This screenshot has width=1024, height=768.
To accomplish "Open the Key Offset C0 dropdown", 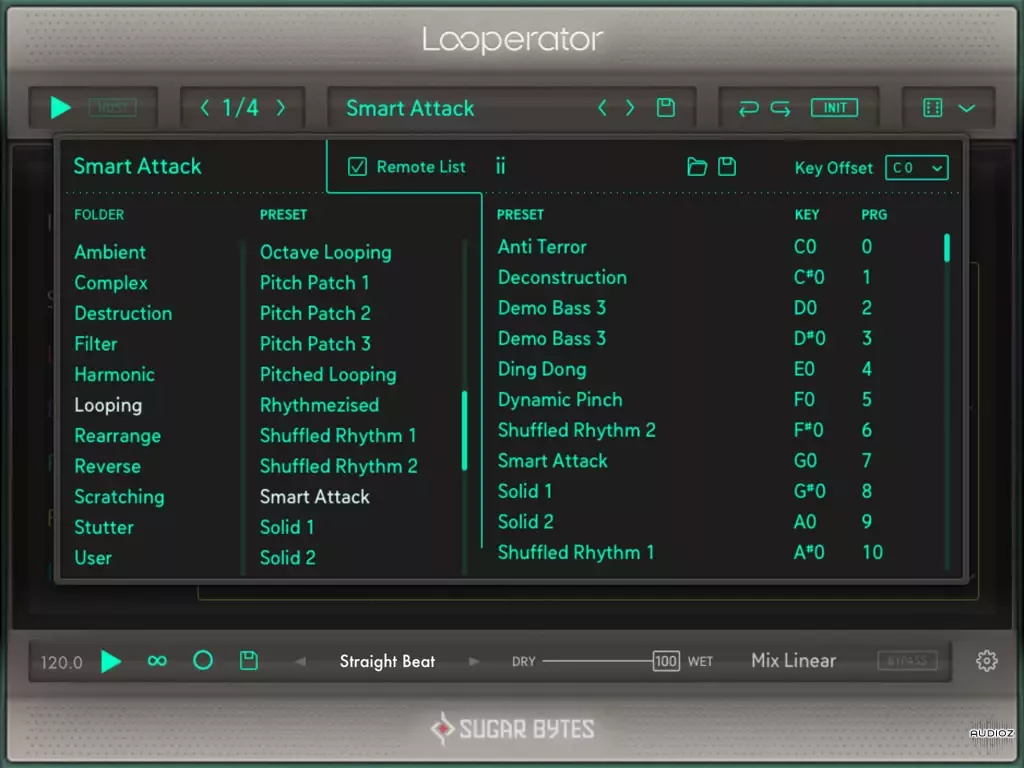I will point(916,168).
